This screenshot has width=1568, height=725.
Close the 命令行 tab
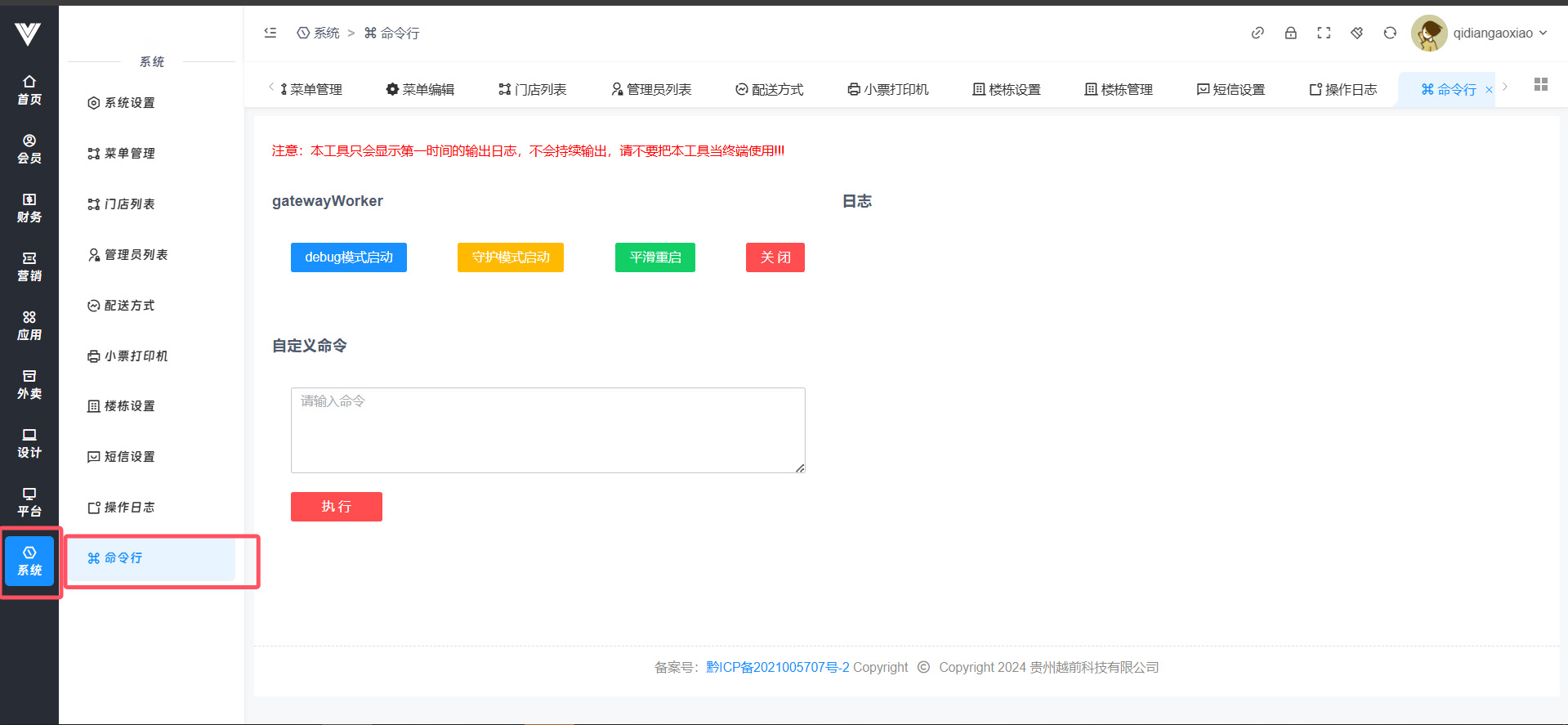[1489, 90]
